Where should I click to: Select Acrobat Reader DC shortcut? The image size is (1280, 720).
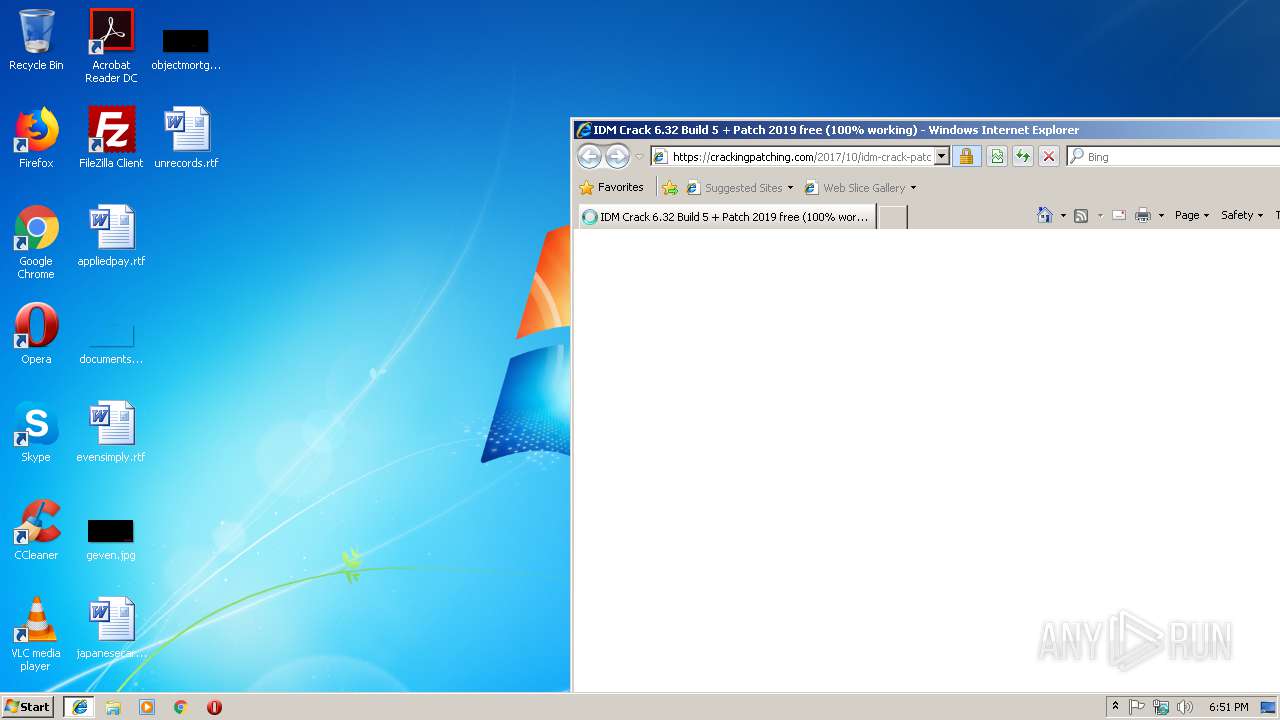click(111, 46)
